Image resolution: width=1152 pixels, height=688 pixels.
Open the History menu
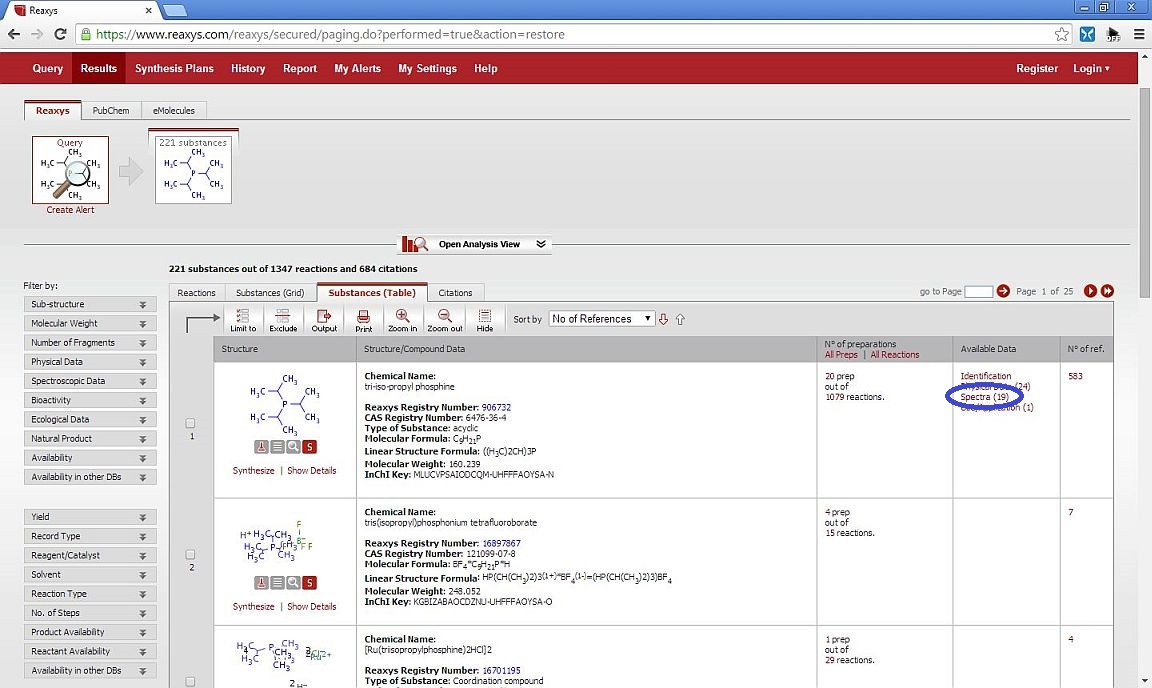tap(248, 68)
